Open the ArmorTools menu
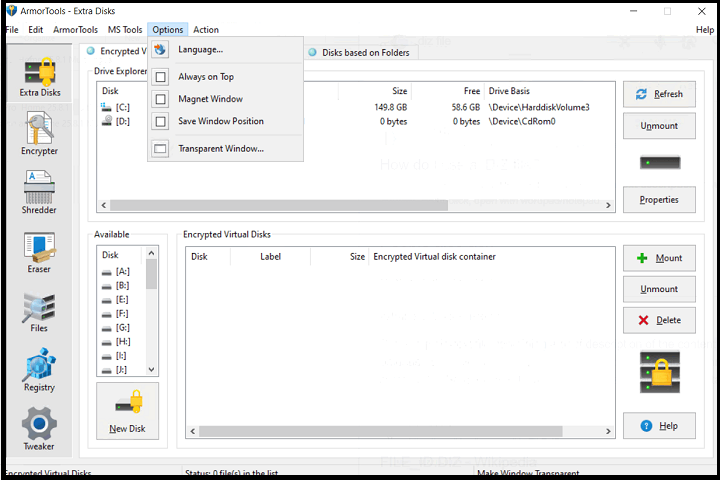Viewport: 720px width, 480px height. click(x=76, y=30)
